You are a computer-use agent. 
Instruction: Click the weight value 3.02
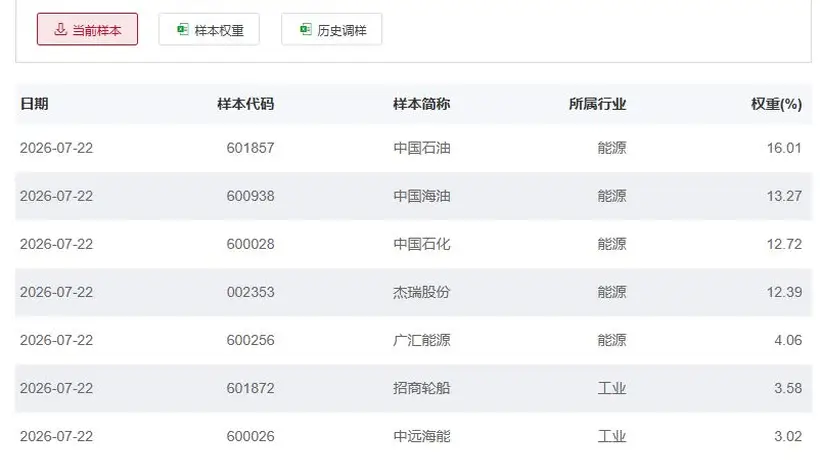point(788,436)
